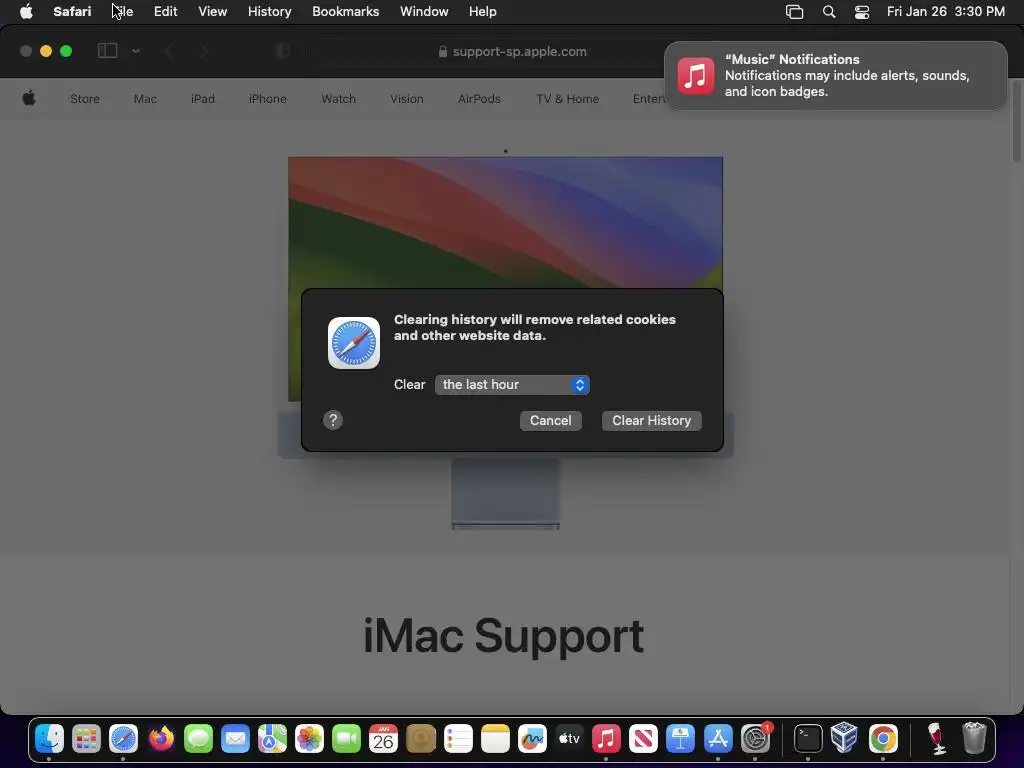This screenshot has width=1024, height=768.
Task: Toggle the Safari sidebar button
Action: [107, 51]
